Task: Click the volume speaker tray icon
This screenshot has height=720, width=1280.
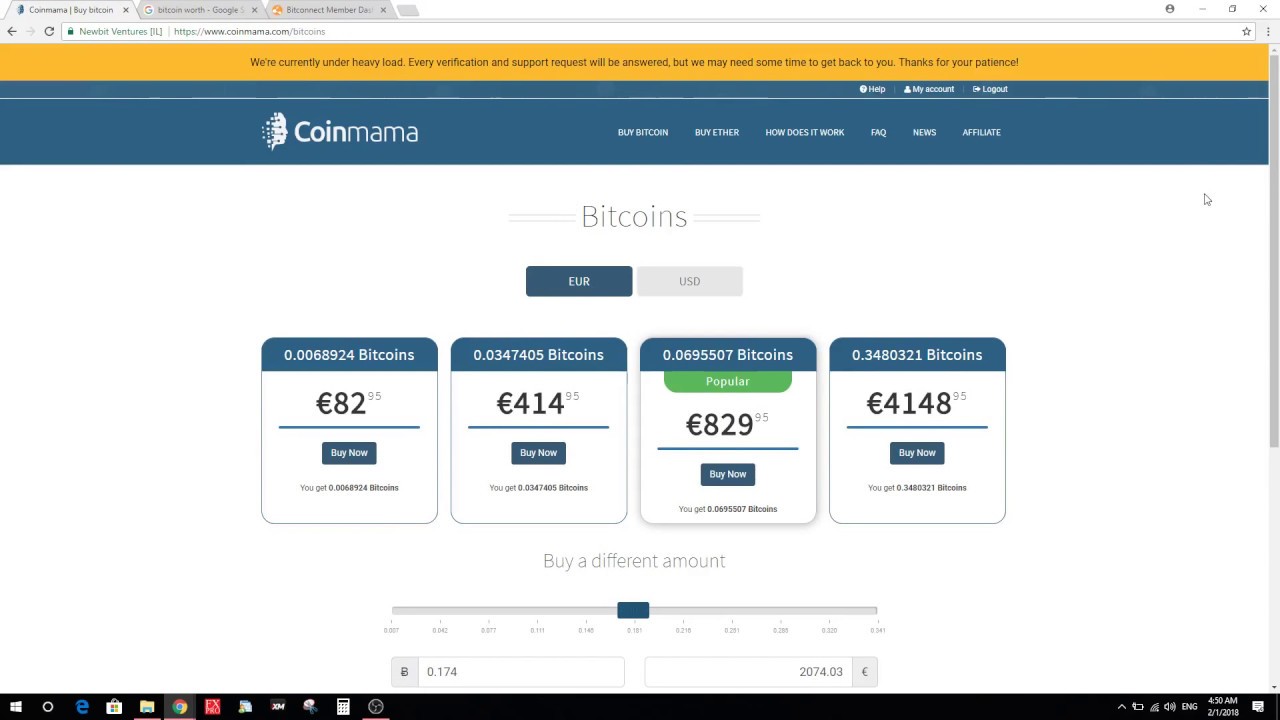Action: (x=1170, y=707)
